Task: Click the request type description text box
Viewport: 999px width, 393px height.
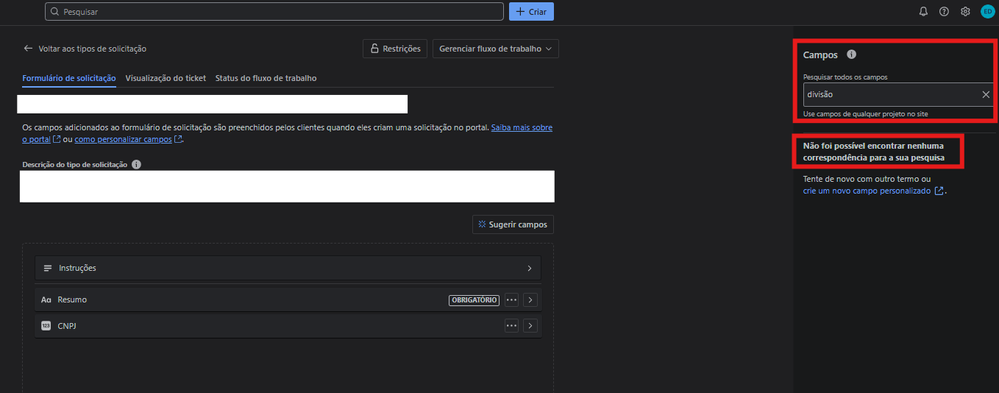Action: click(287, 187)
